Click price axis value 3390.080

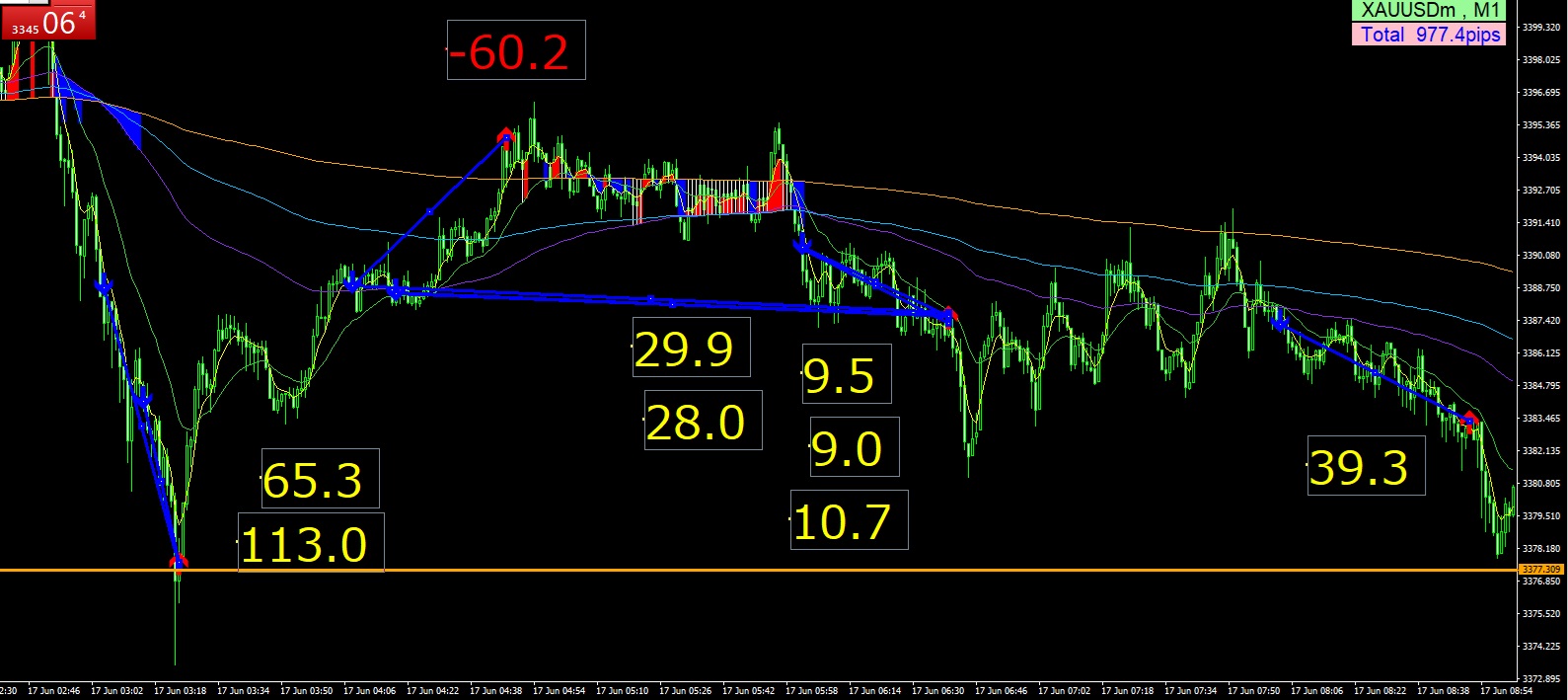[1541, 256]
